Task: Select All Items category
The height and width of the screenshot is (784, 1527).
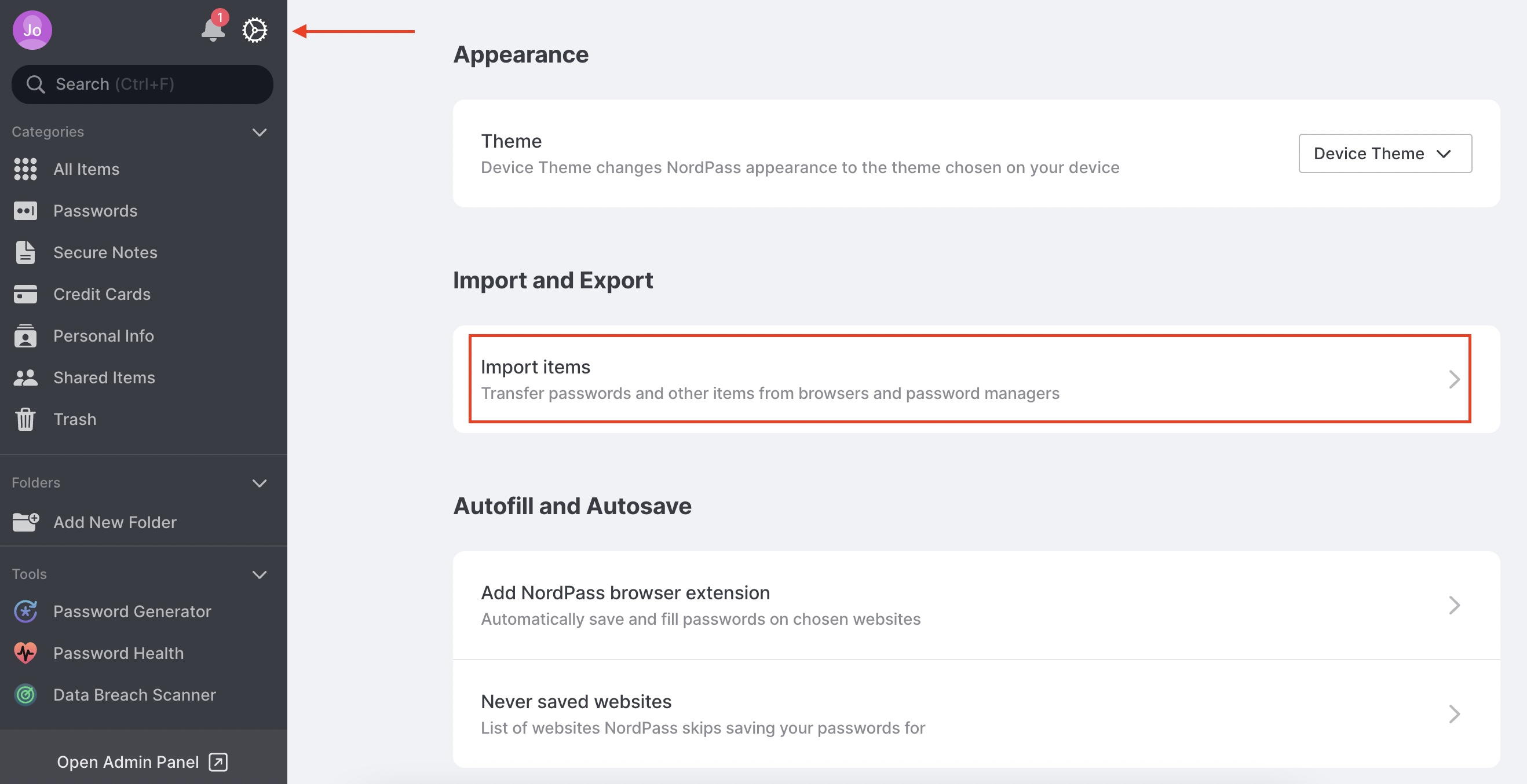Action: point(144,169)
